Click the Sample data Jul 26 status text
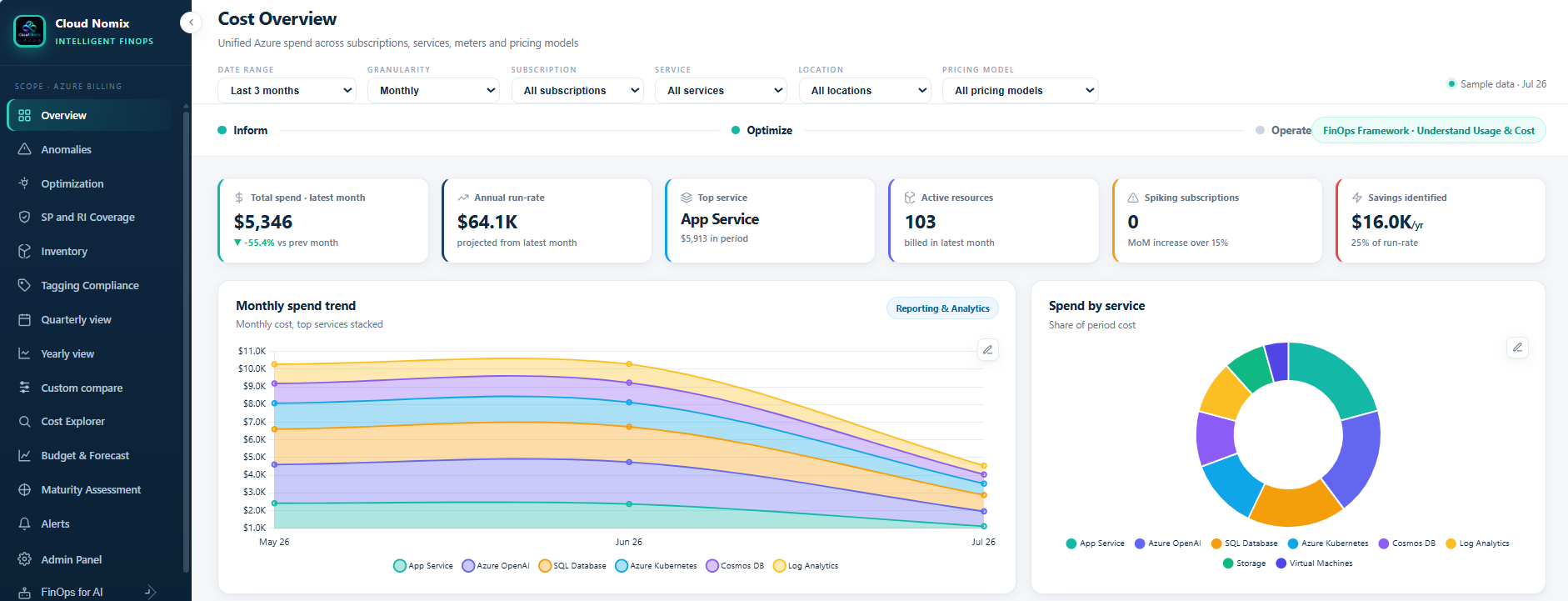Image resolution: width=1568 pixels, height=601 pixels. tap(1497, 84)
